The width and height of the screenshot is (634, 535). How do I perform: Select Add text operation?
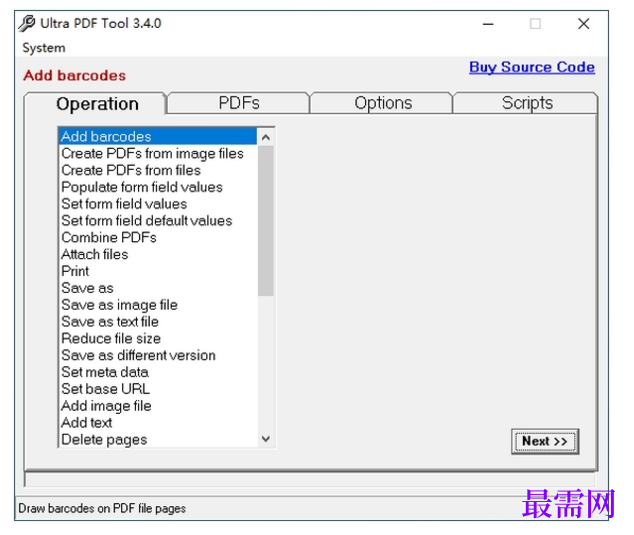click(x=158, y=423)
